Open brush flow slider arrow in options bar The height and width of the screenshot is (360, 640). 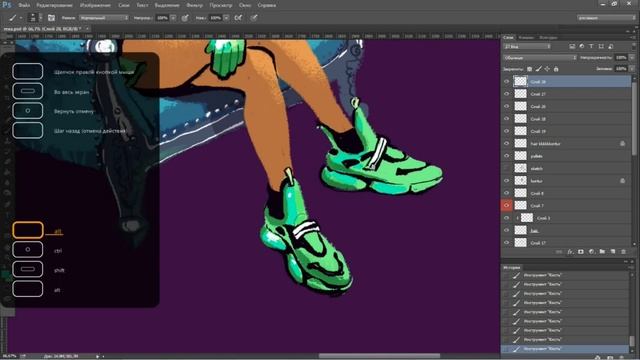click(x=226, y=18)
